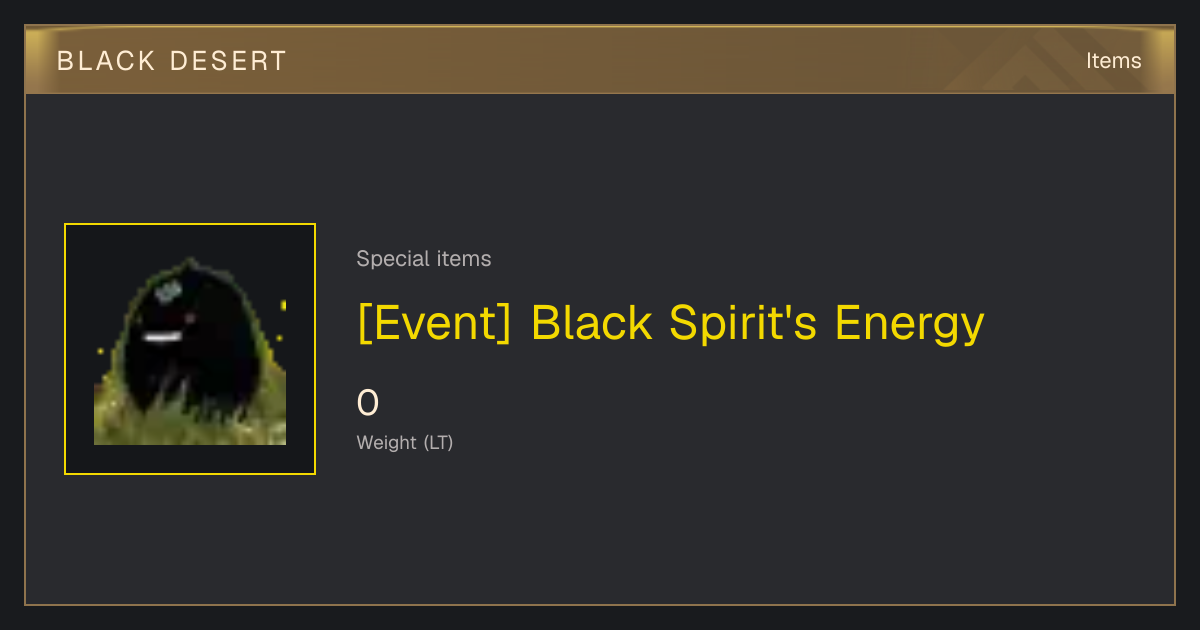Click the (LT) unit text
1200x630 pixels.
click(x=438, y=442)
